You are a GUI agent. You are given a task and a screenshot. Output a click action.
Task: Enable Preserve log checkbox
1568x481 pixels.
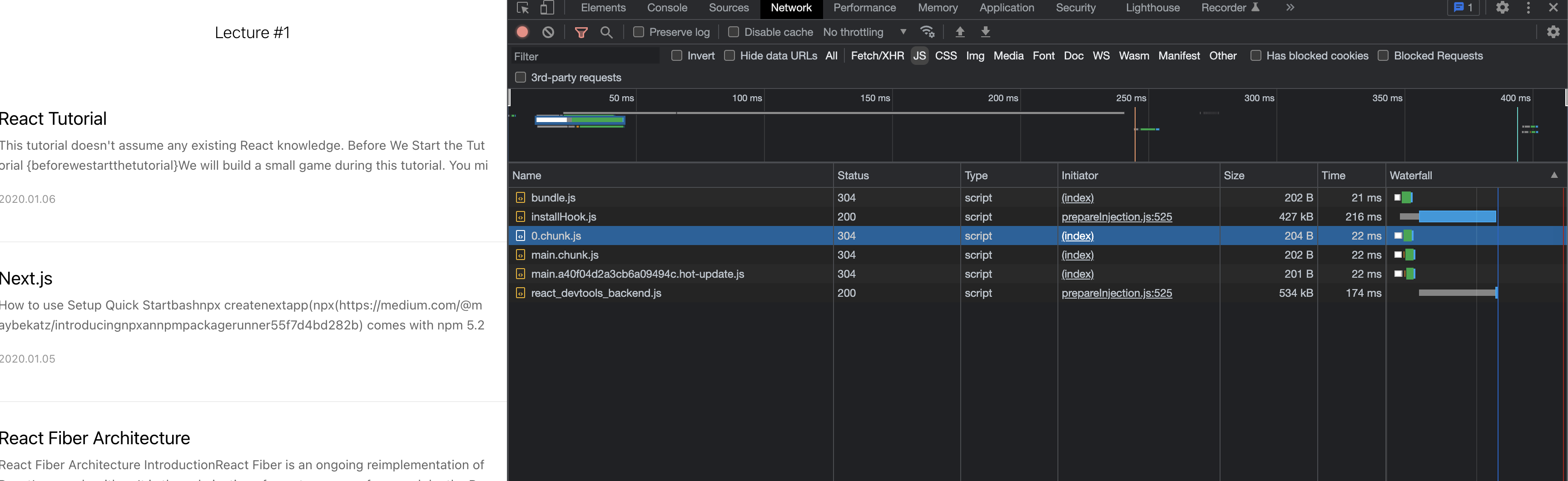(639, 32)
